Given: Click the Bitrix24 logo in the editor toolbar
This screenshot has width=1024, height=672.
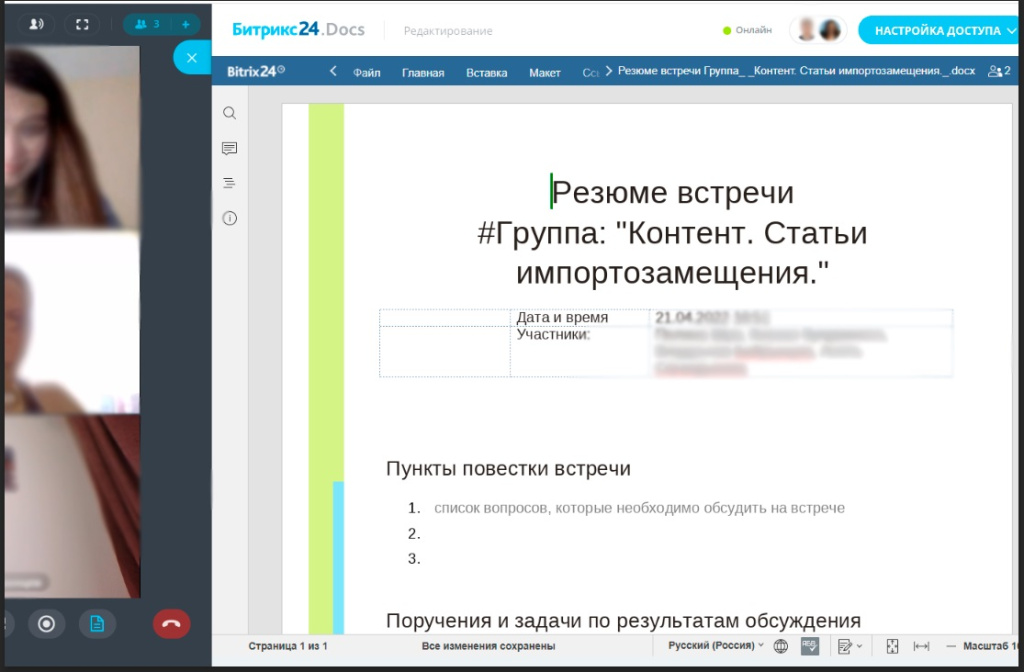Looking at the screenshot, I should click(255, 71).
